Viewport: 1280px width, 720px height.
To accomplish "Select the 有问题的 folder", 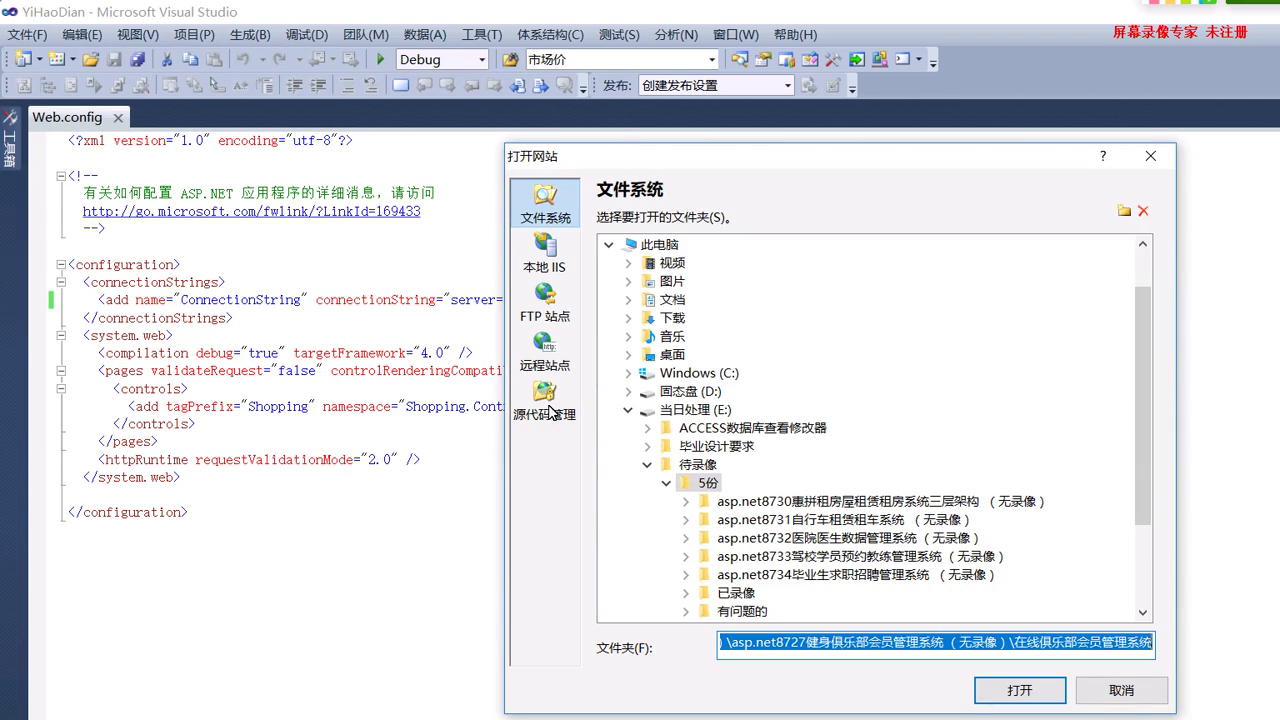I will (x=742, y=611).
